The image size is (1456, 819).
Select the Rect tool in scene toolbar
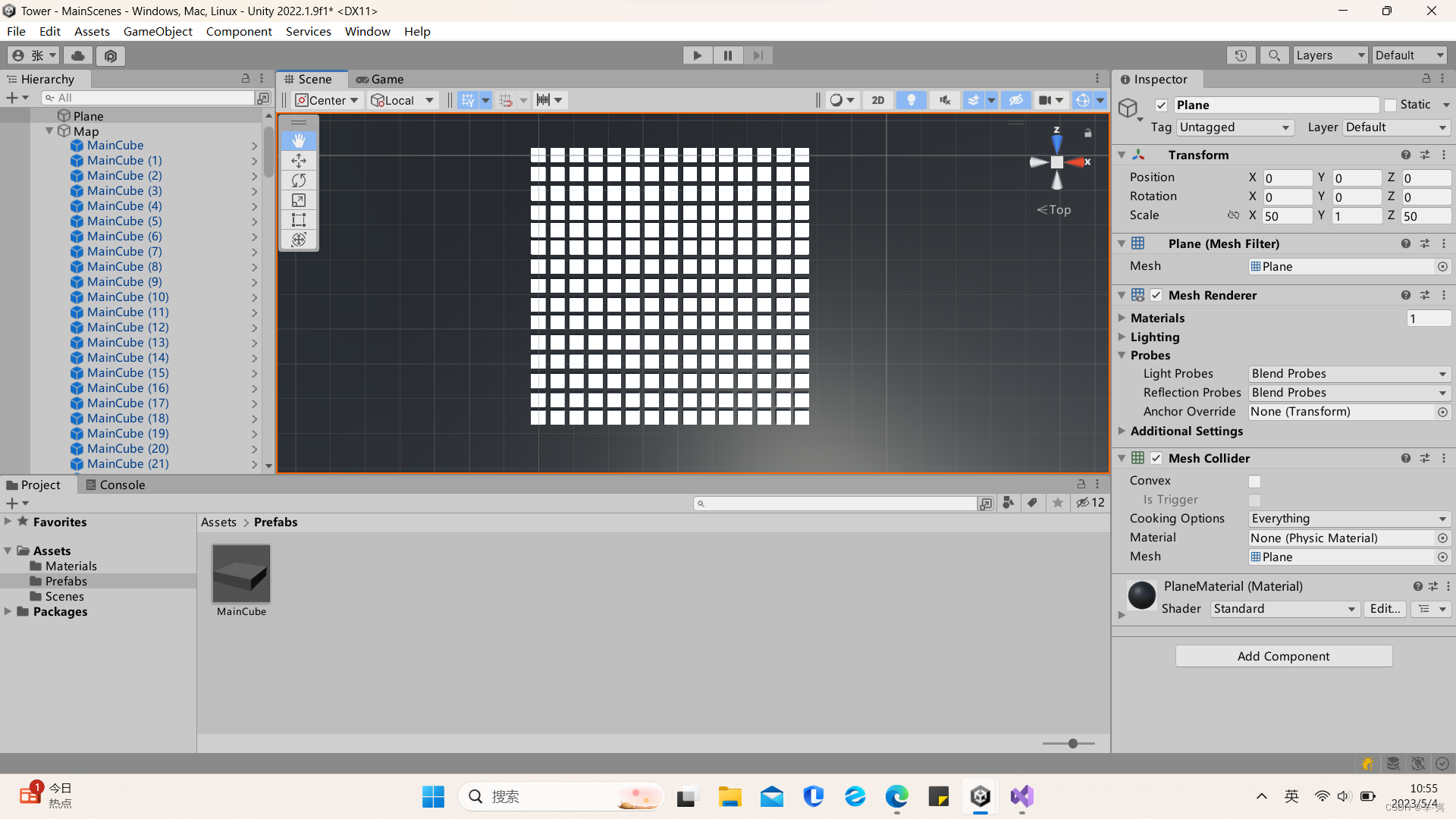pos(299,220)
